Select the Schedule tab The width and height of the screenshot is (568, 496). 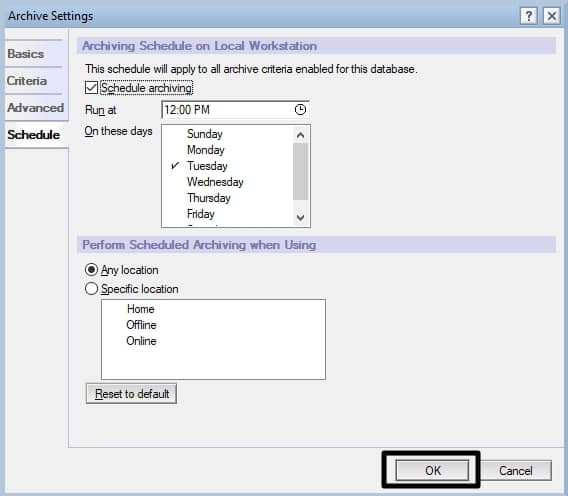[36, 135]
